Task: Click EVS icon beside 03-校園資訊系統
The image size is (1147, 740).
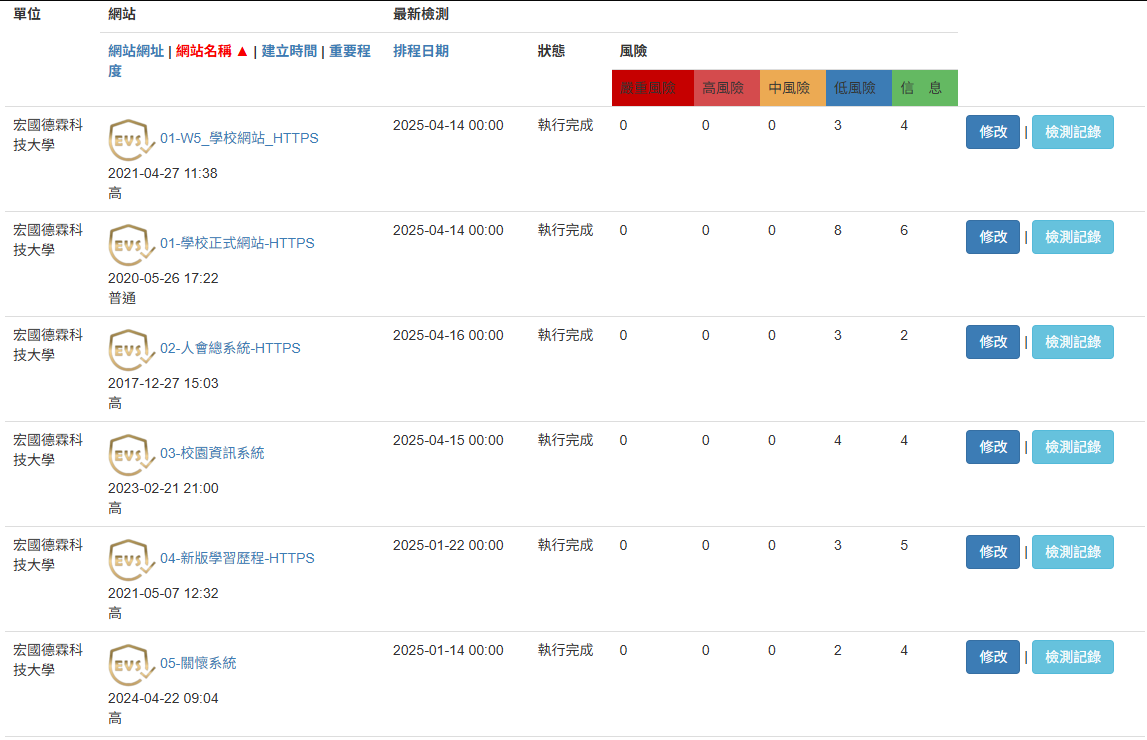Action: (132, 454)
